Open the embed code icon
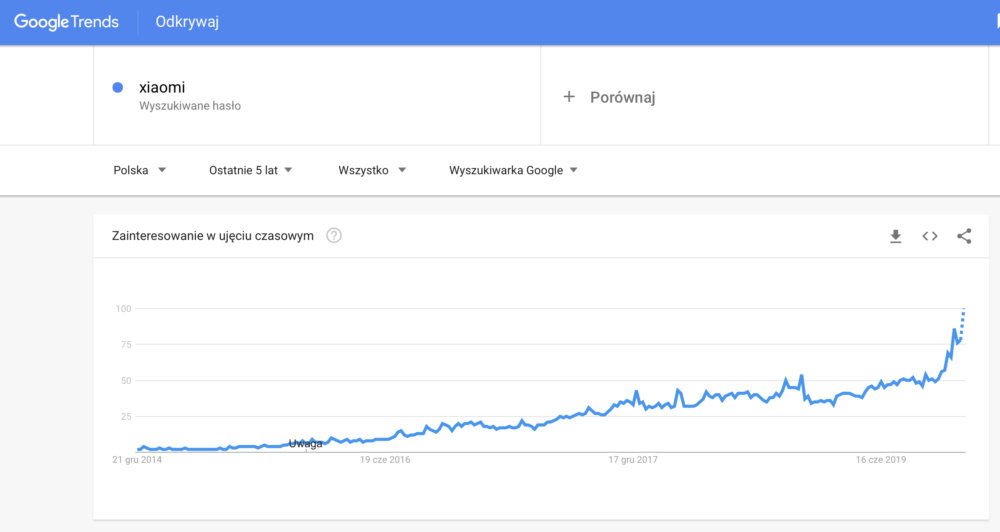The height and width of the screenshot is (532, 1000). pos(930,236)
